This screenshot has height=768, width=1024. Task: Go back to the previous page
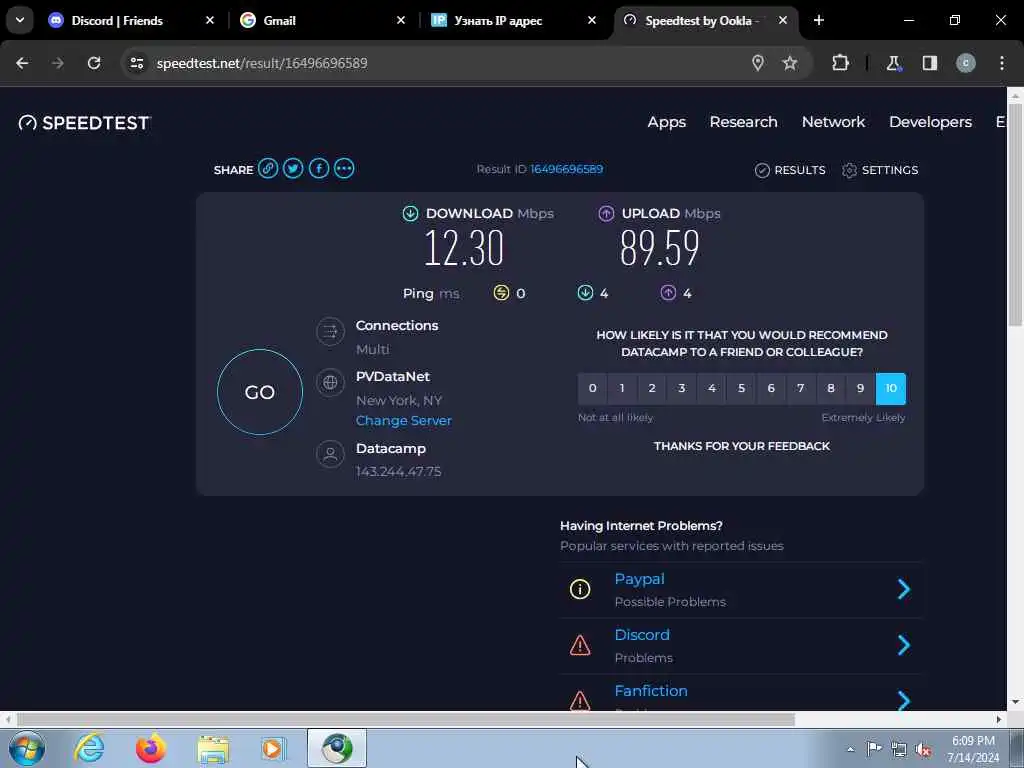22,63
